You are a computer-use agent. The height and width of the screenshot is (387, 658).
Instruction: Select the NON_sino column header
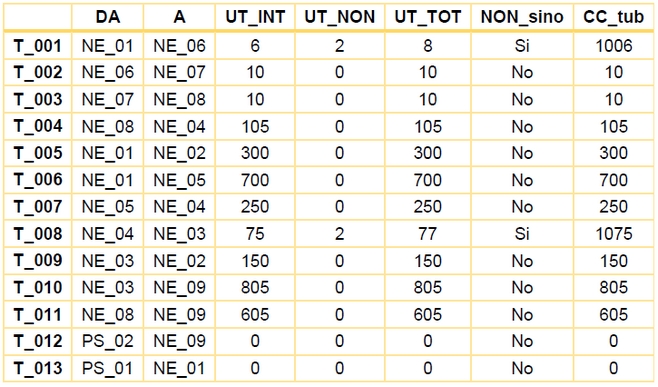coord(522,17)
